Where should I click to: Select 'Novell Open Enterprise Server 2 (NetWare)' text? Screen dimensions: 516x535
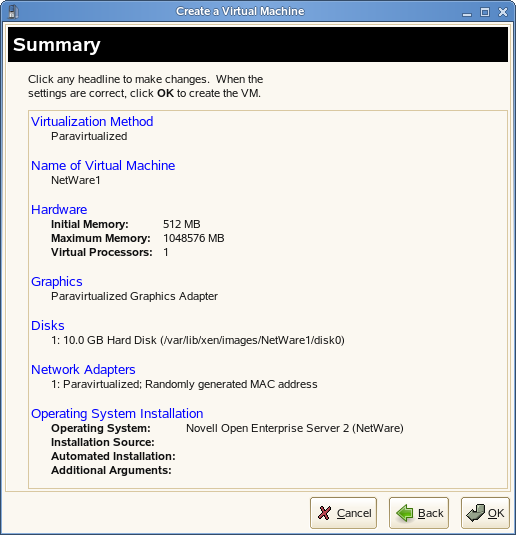[295, 428]
